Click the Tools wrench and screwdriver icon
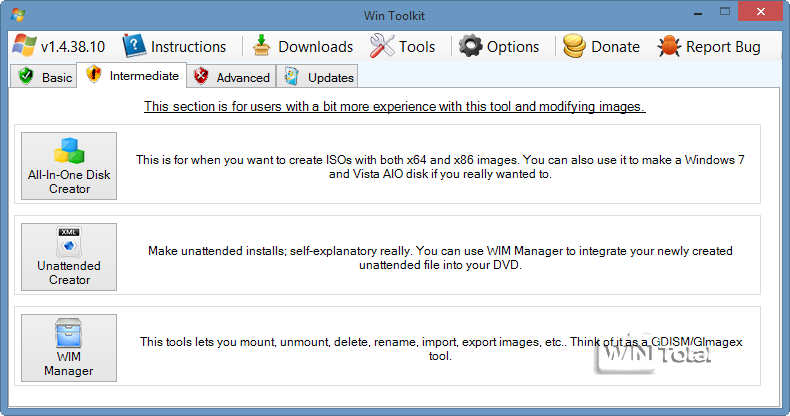The image size is (790, 416). [x=382, y=46]
